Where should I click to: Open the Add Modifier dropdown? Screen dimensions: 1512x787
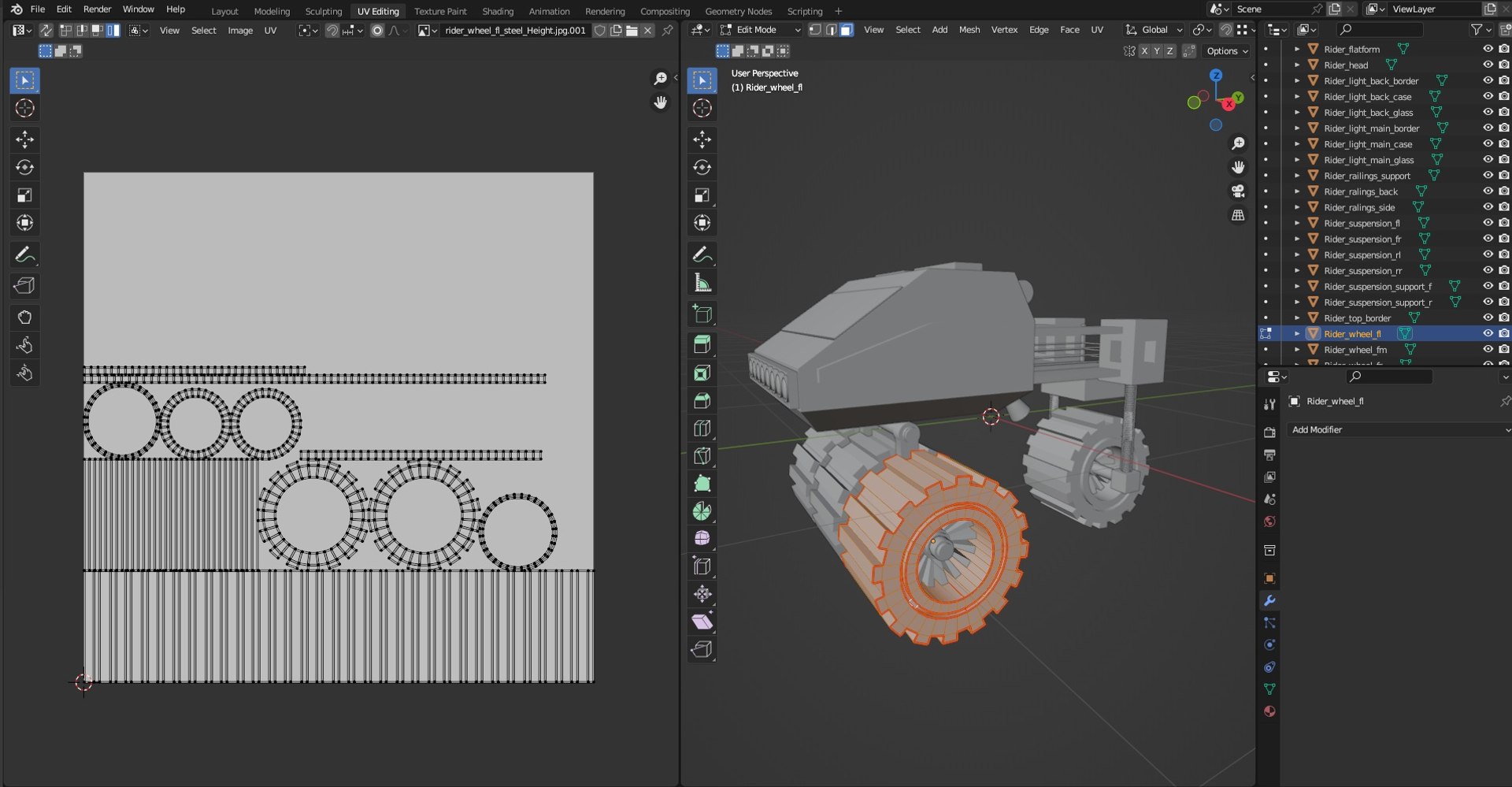pyautogui.click(x=1399, y=429)
